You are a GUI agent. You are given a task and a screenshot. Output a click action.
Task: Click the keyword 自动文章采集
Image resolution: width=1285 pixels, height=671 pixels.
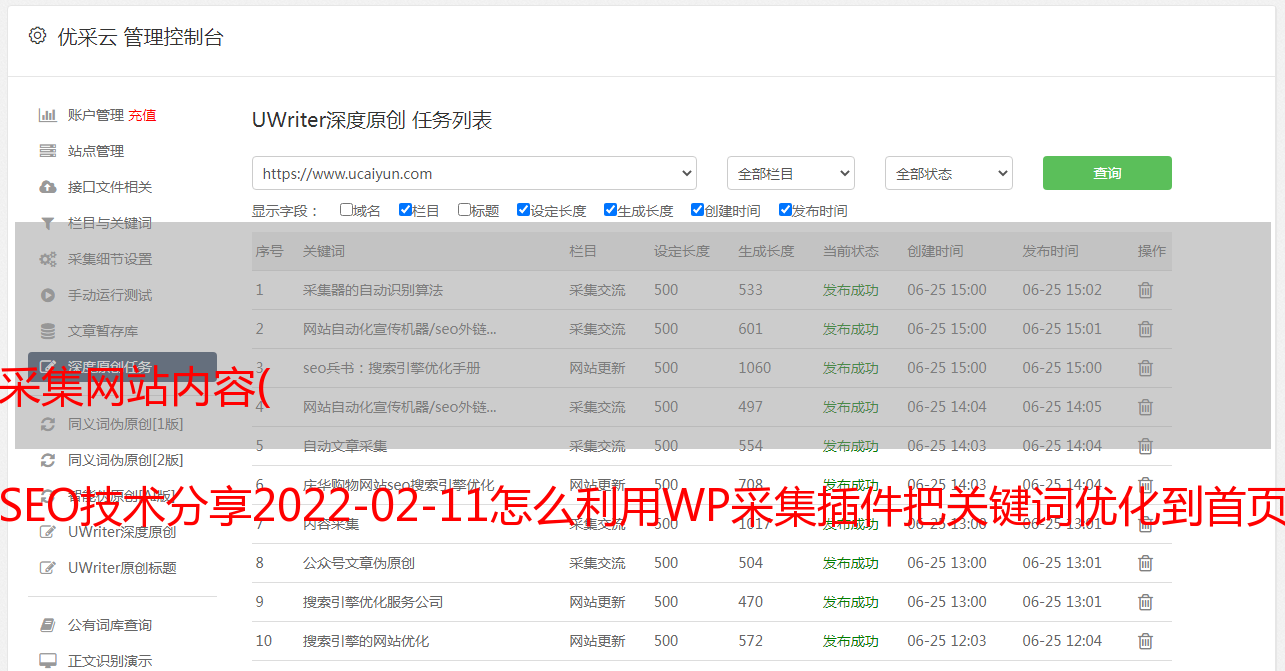tap(345, 446)
